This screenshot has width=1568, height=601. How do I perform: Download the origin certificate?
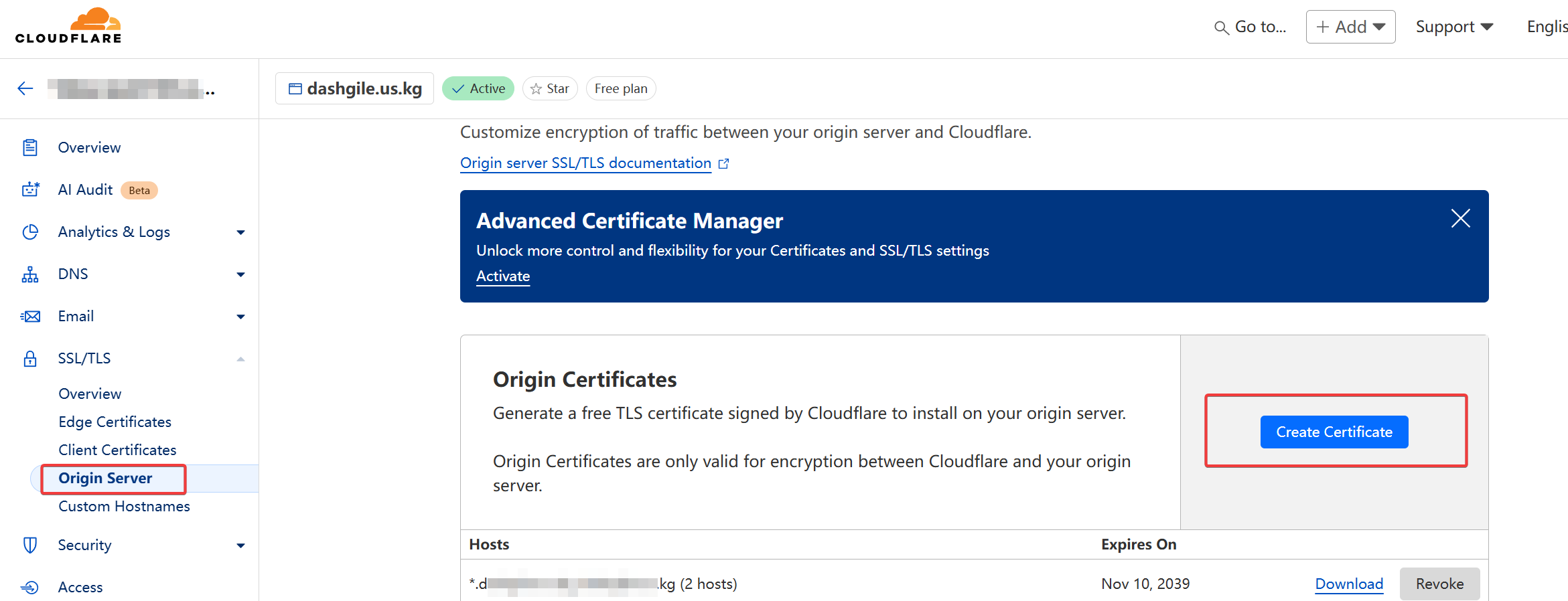pyautogui.click(x=1349, y=584)
